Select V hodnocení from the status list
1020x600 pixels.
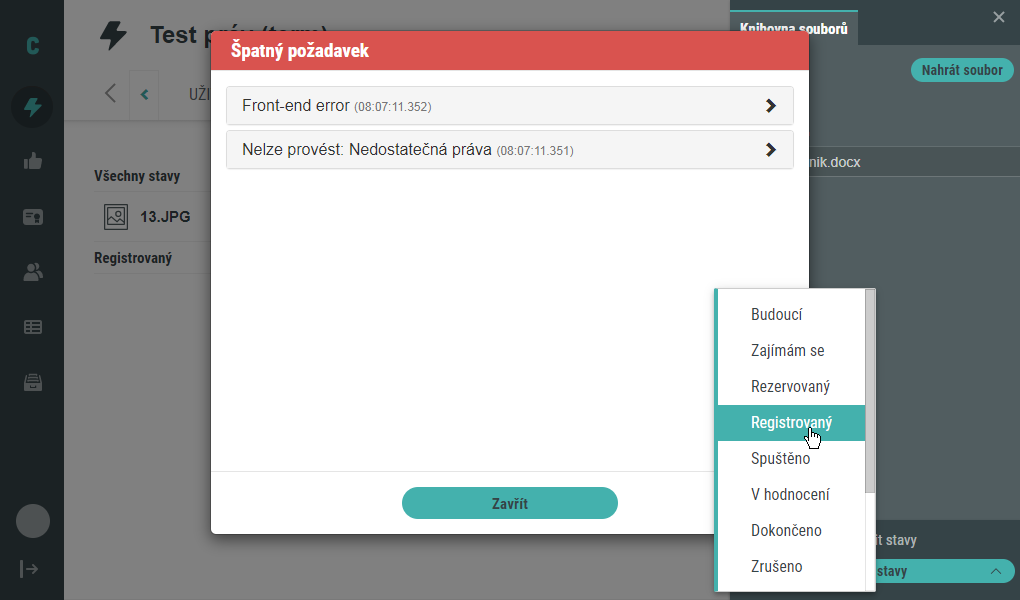[x=791, y=495]
